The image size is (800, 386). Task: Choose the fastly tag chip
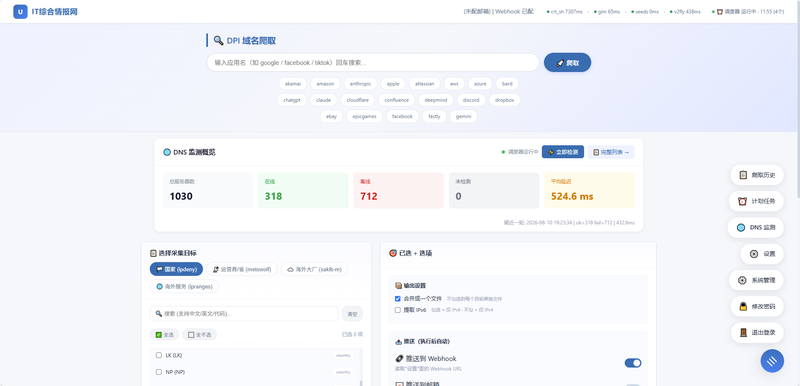point(434,116)
